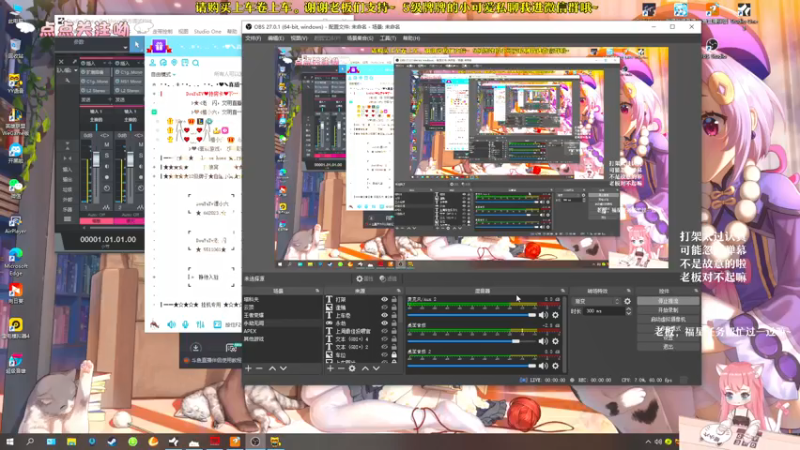Click the 开始录制 start recording button
Viewport: 800px width, 450px height.
[x=668, y=310]
